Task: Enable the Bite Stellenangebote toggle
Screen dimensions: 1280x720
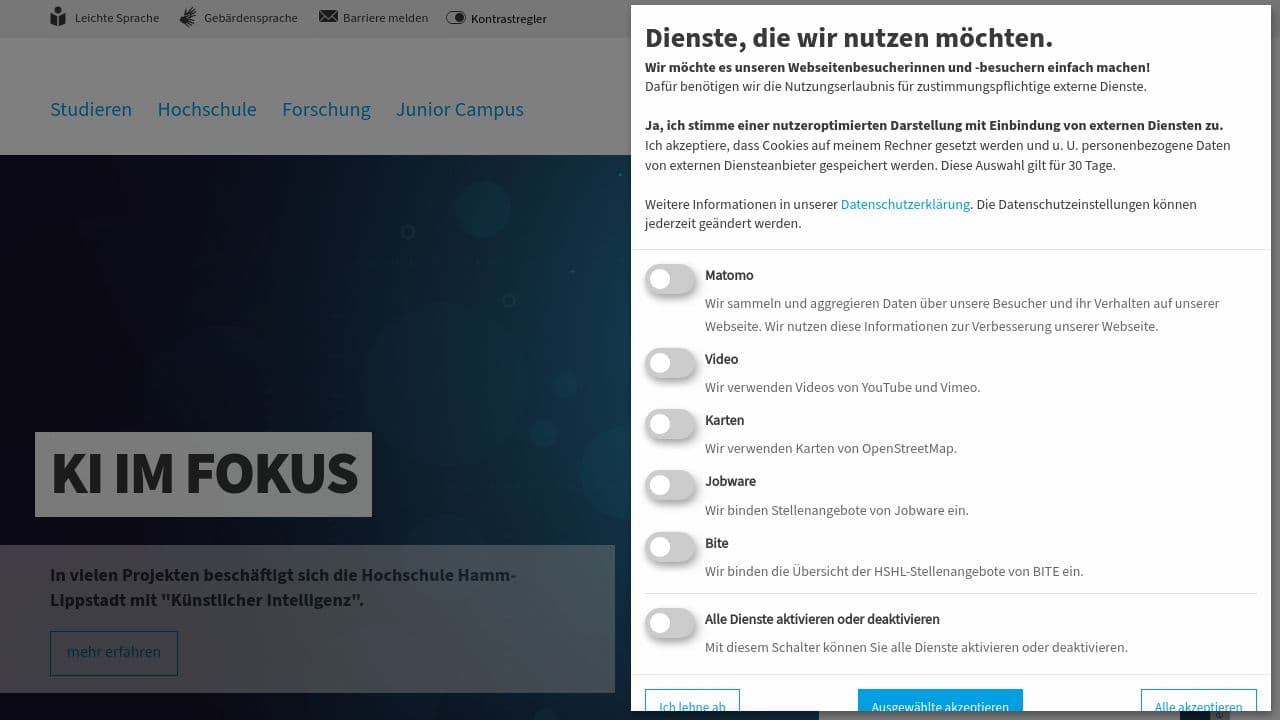Action: point(670,547)
